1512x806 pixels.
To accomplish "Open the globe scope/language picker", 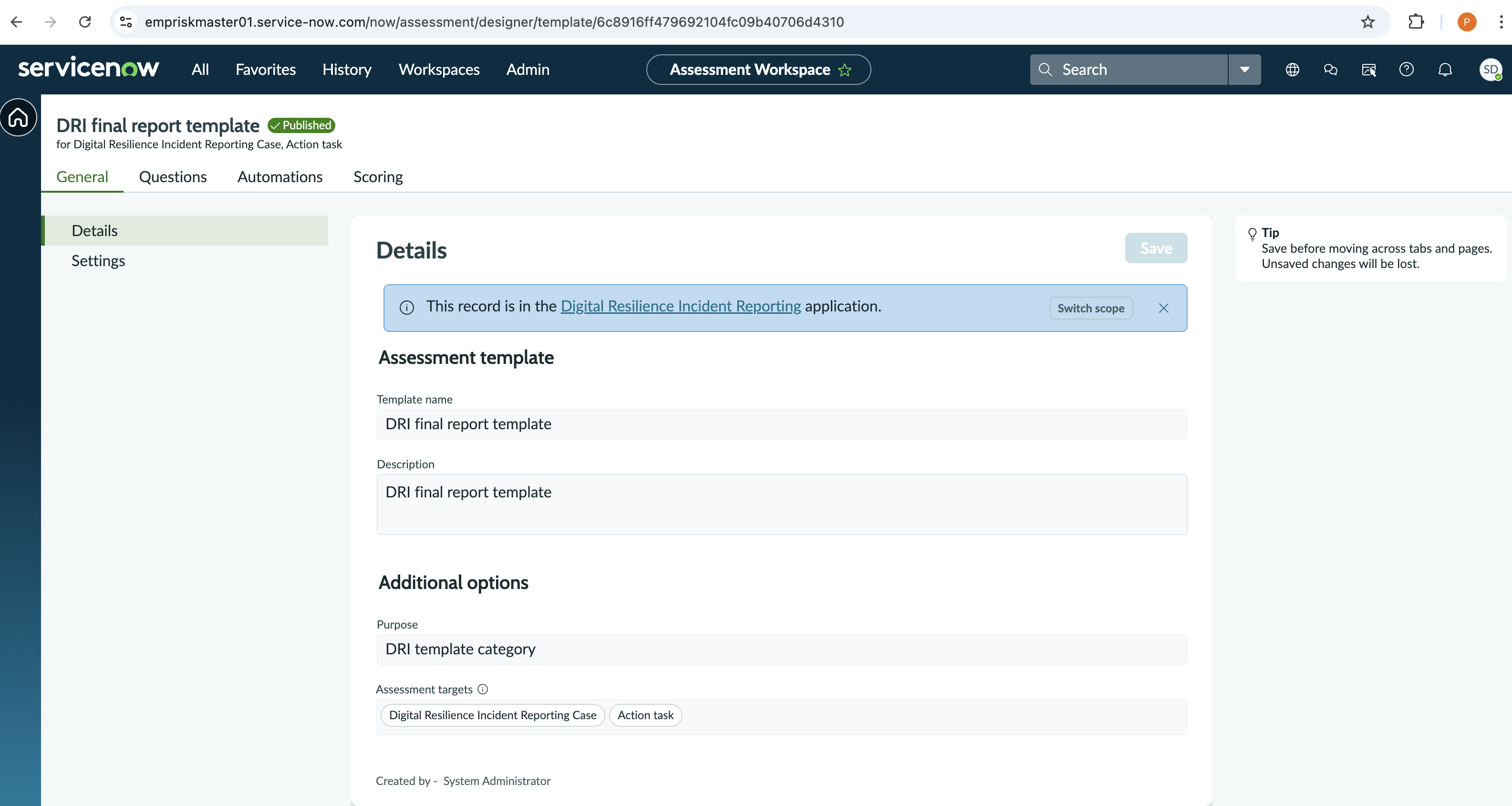I will [1292, 69].
